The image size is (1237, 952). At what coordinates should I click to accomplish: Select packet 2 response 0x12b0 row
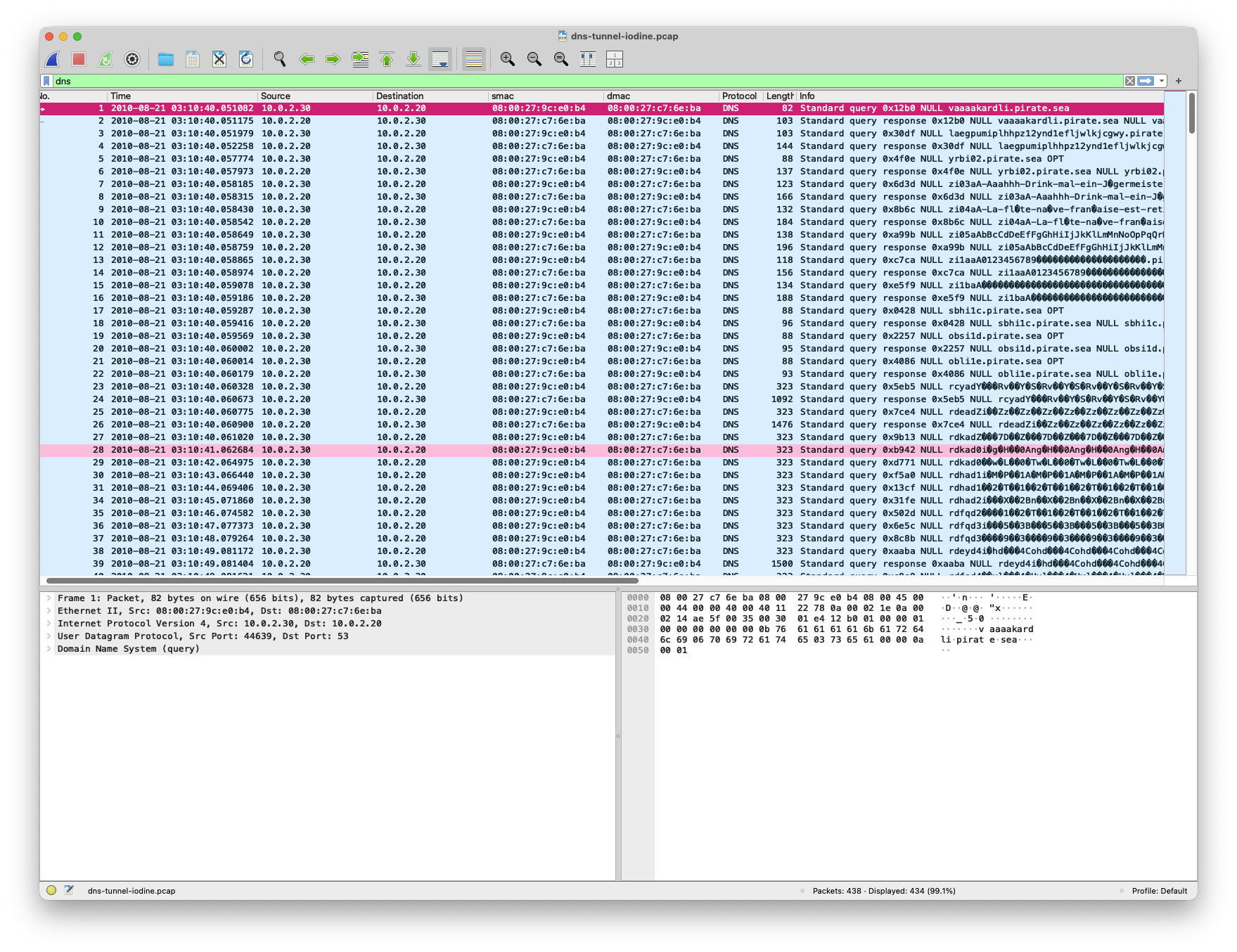[x=601, y=121]
